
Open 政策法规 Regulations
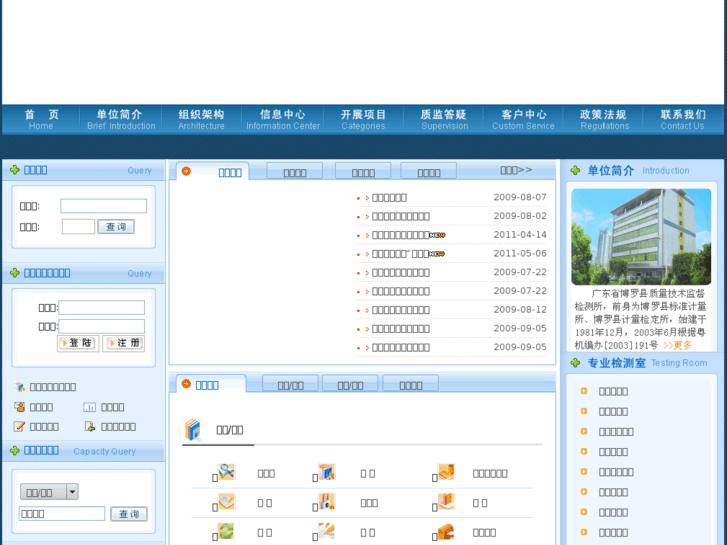(x=604, y=120)
